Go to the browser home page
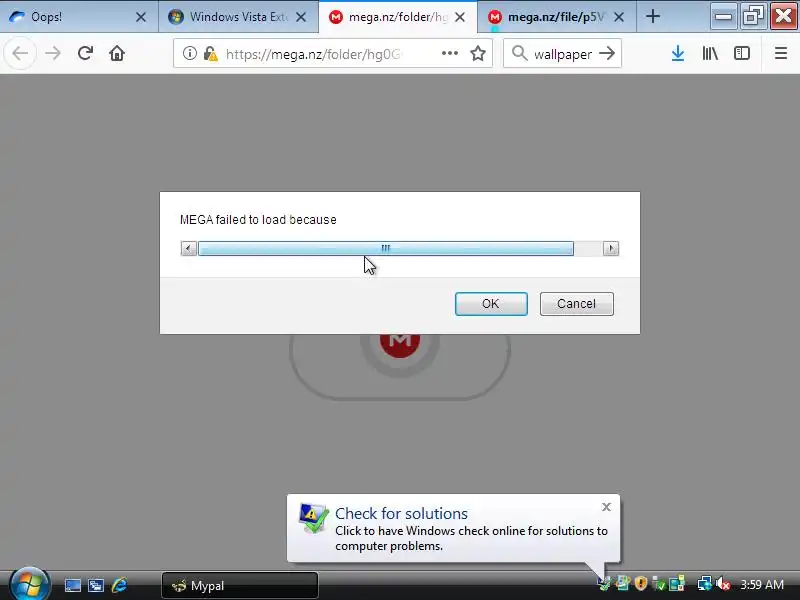800x600 pixels. coord(117,53)
